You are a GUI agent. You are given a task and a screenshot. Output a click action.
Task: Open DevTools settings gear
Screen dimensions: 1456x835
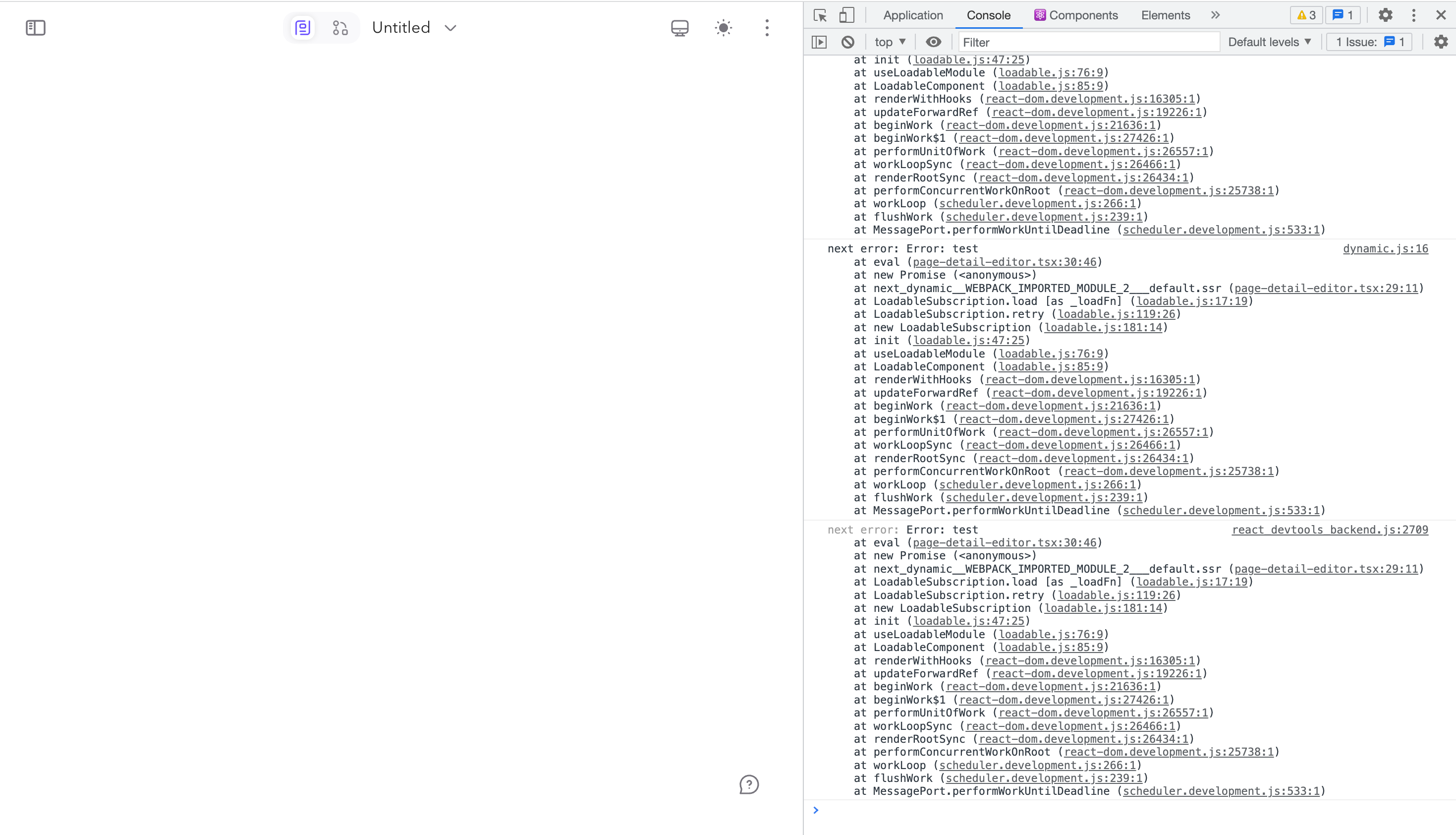coord(1385,15)
